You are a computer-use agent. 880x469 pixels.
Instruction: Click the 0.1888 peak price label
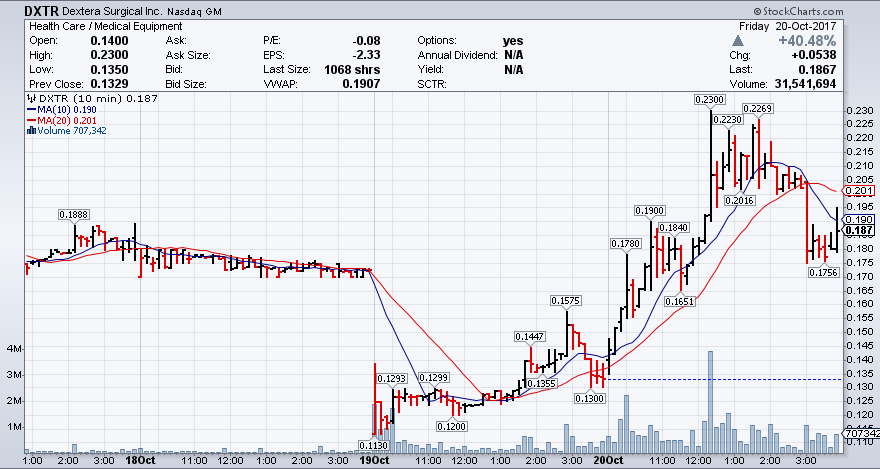tap(73, 214)
